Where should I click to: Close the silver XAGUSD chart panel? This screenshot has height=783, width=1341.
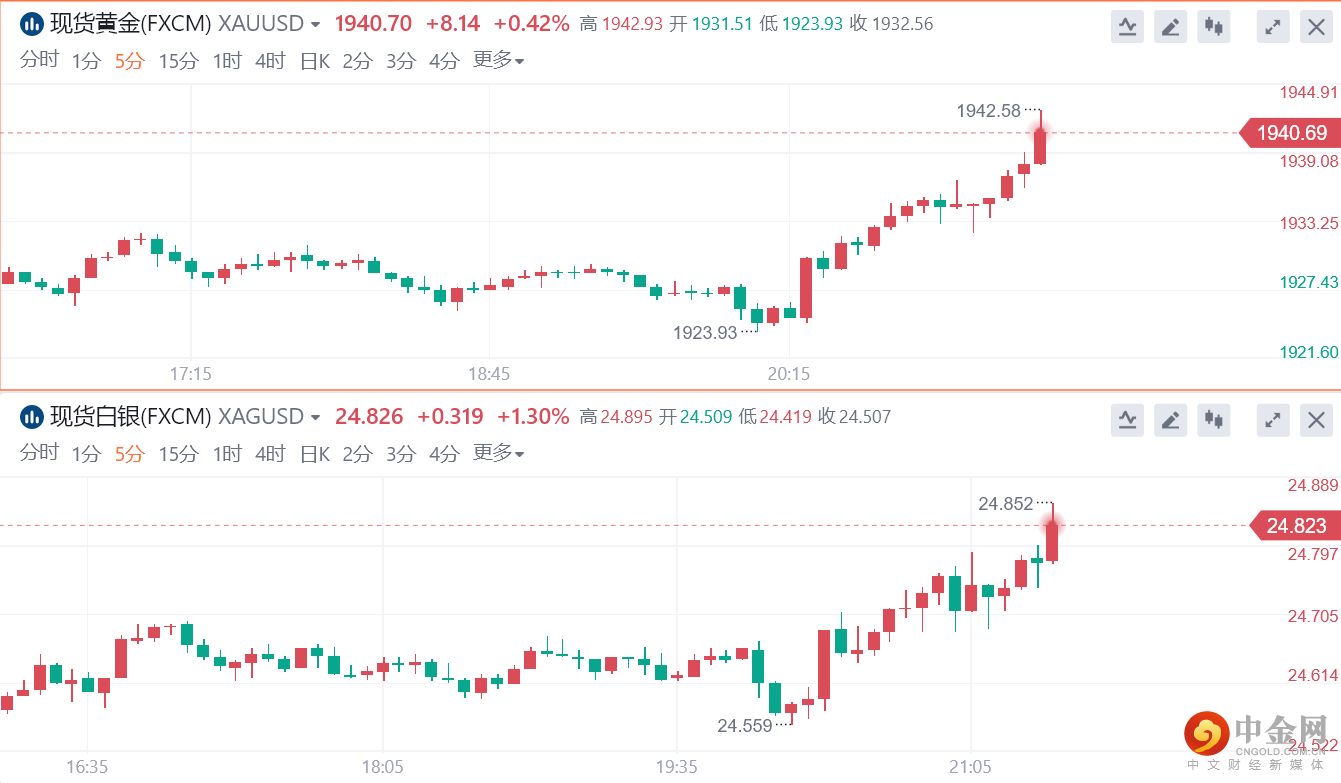click(1316, 420)
